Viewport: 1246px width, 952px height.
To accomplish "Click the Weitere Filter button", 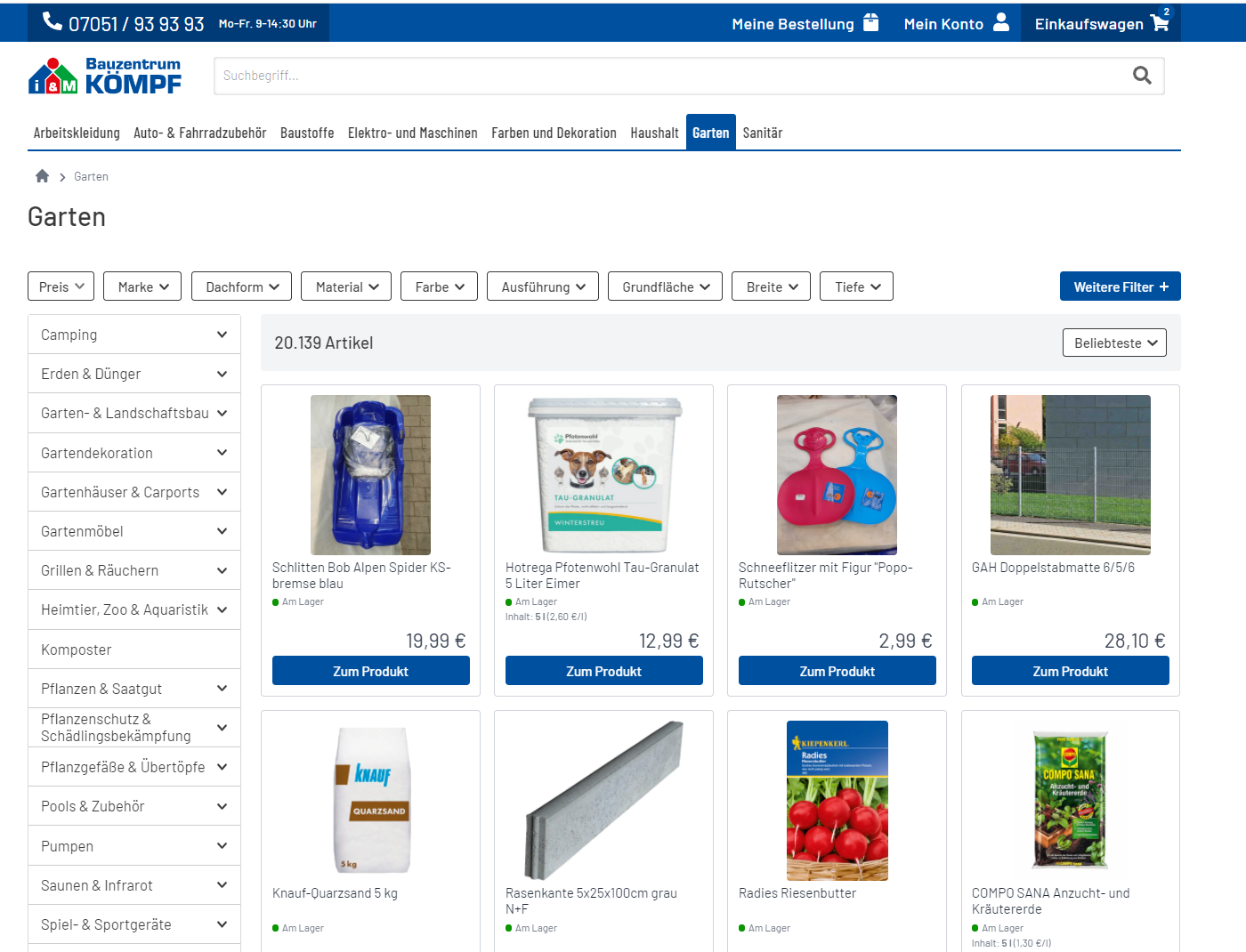I will [1121, 286].
